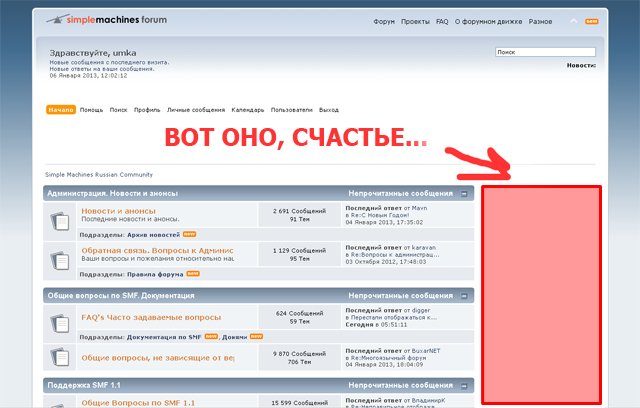Select the Помощь navigation tab

point(91,110)
